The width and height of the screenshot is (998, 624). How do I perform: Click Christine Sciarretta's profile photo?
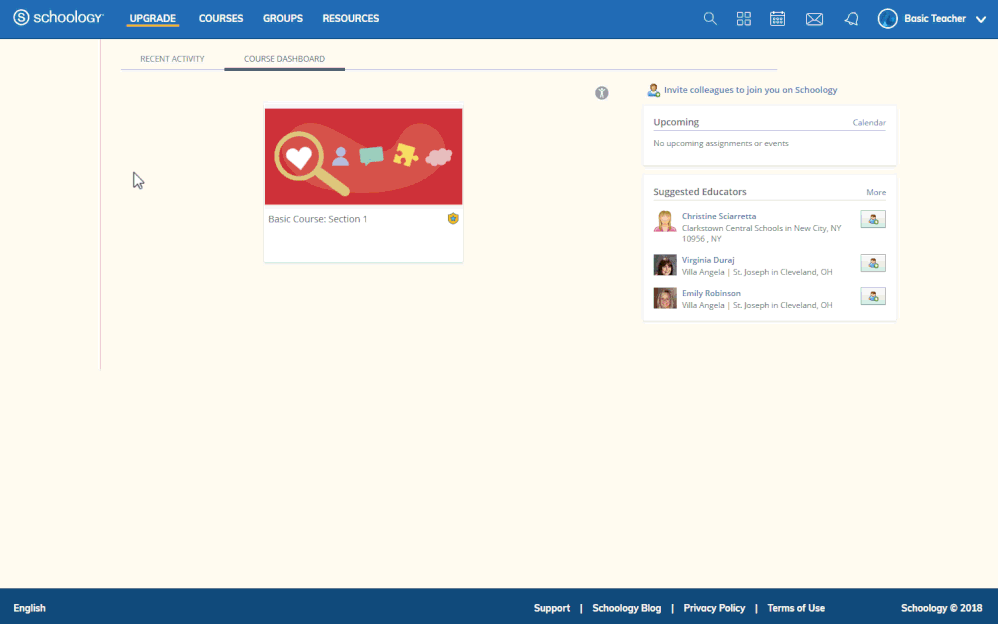(x=664, y=221)
